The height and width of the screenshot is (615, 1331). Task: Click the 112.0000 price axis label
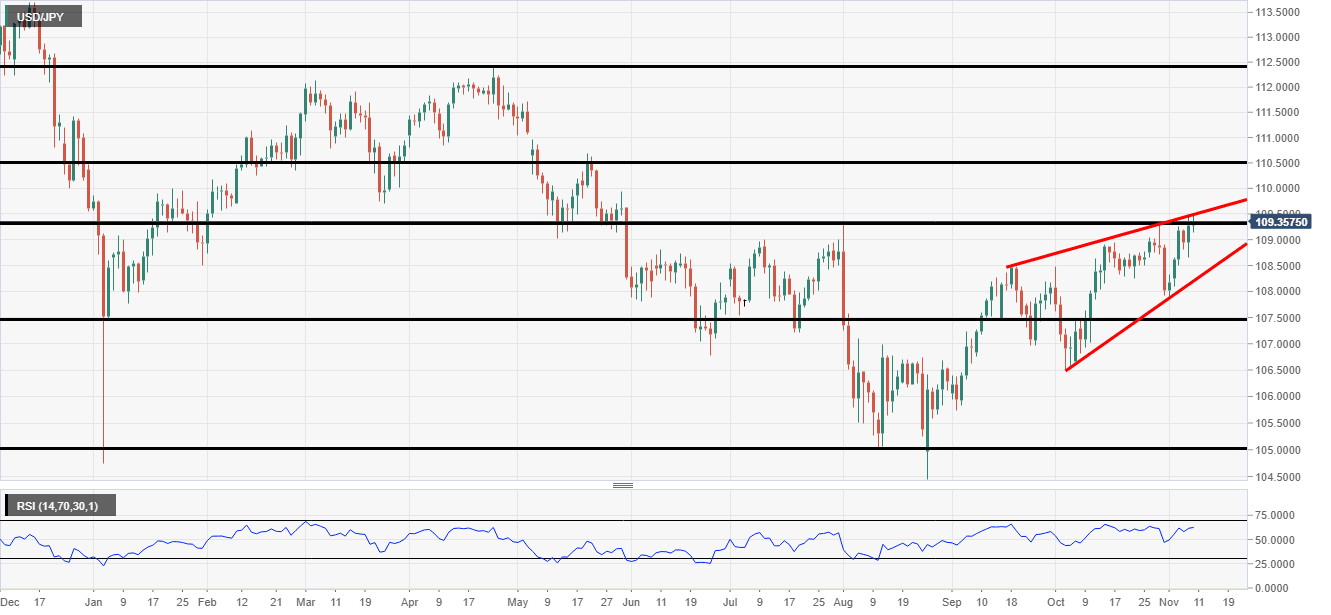tap(1278, 88)
